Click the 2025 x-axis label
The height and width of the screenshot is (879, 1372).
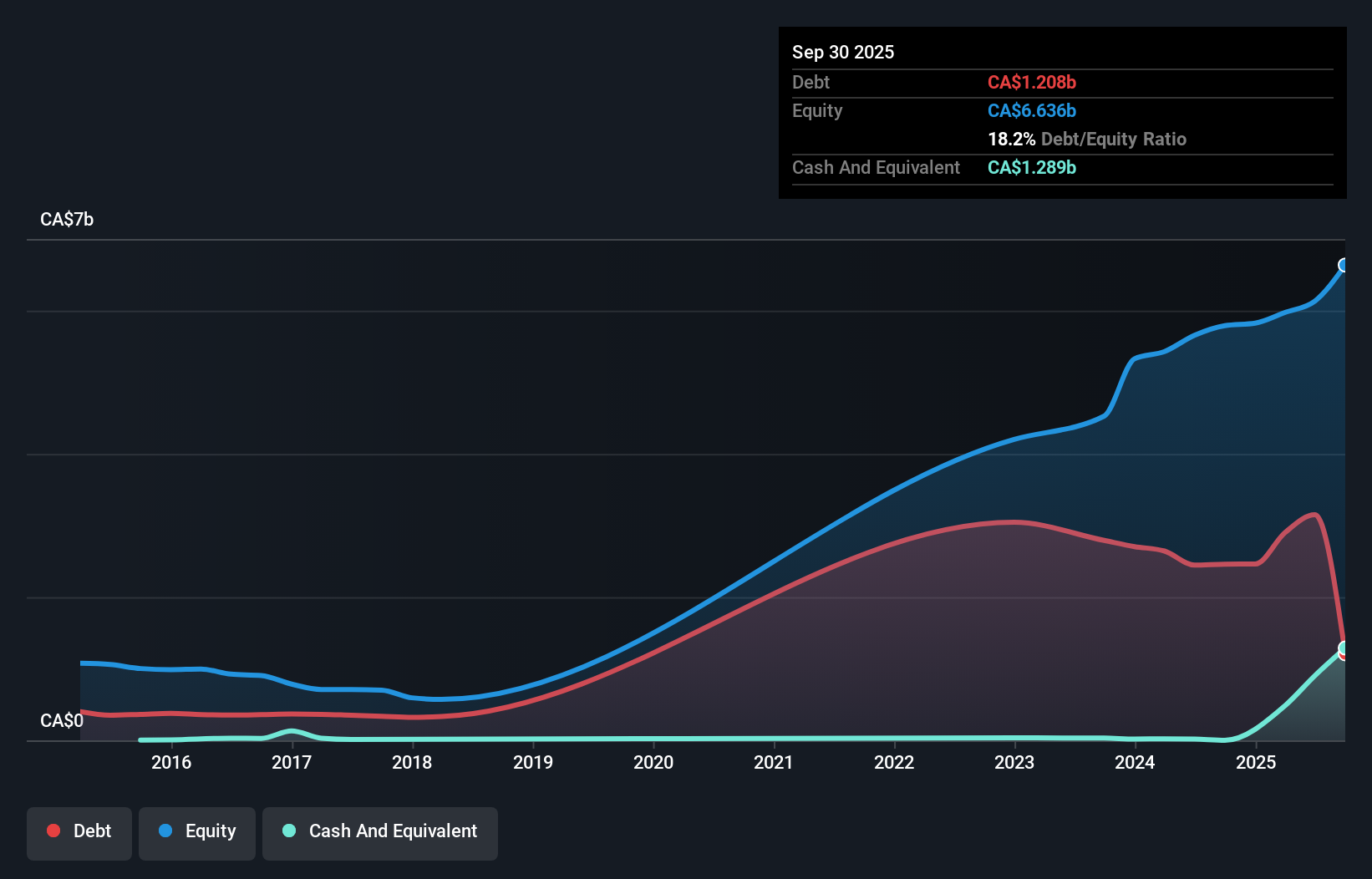tap(1256, 762)
